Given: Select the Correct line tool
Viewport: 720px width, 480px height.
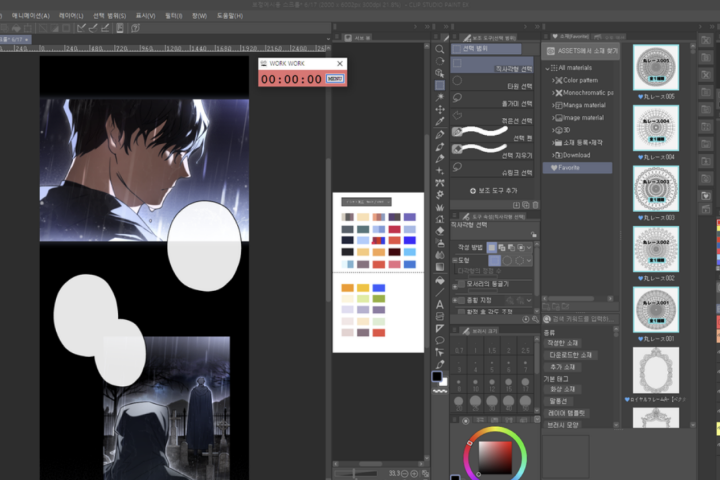Looking at the screenshot, I should coord(439,352).
